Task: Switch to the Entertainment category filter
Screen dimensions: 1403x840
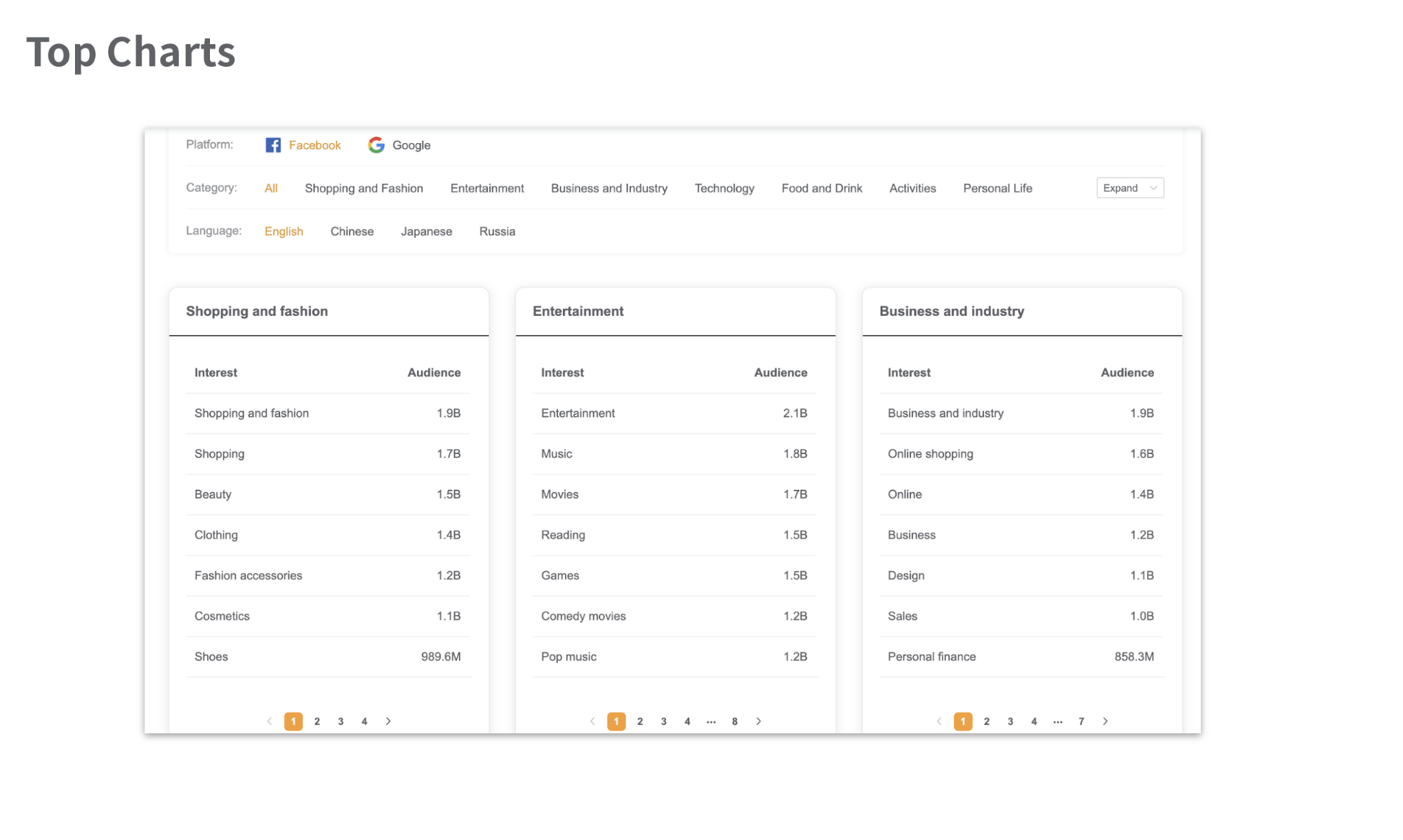Action: pos(487,187)
